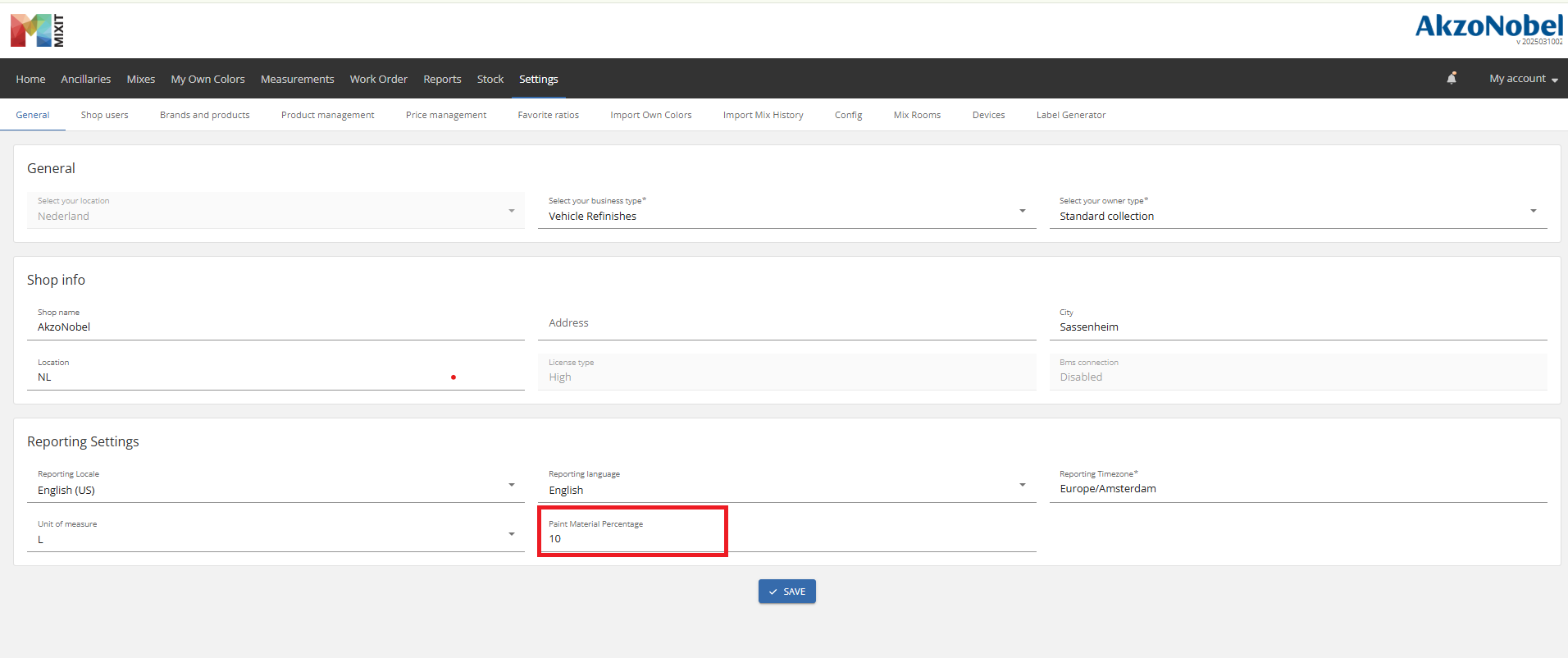Open the Unit of measure dropdown
1568x658 pixels.
point(276,533)
